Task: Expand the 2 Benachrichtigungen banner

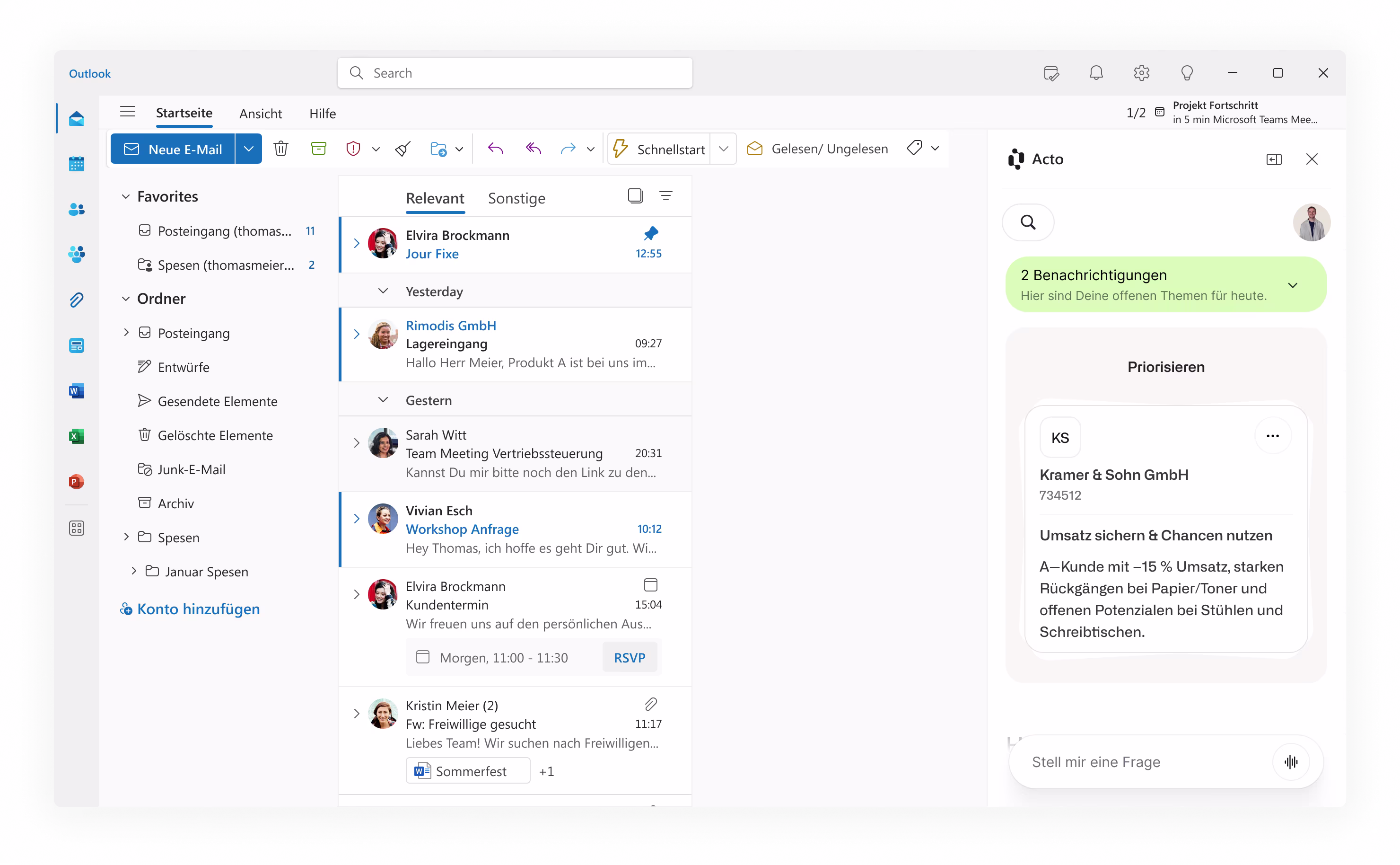Action: coord(1292,285)
